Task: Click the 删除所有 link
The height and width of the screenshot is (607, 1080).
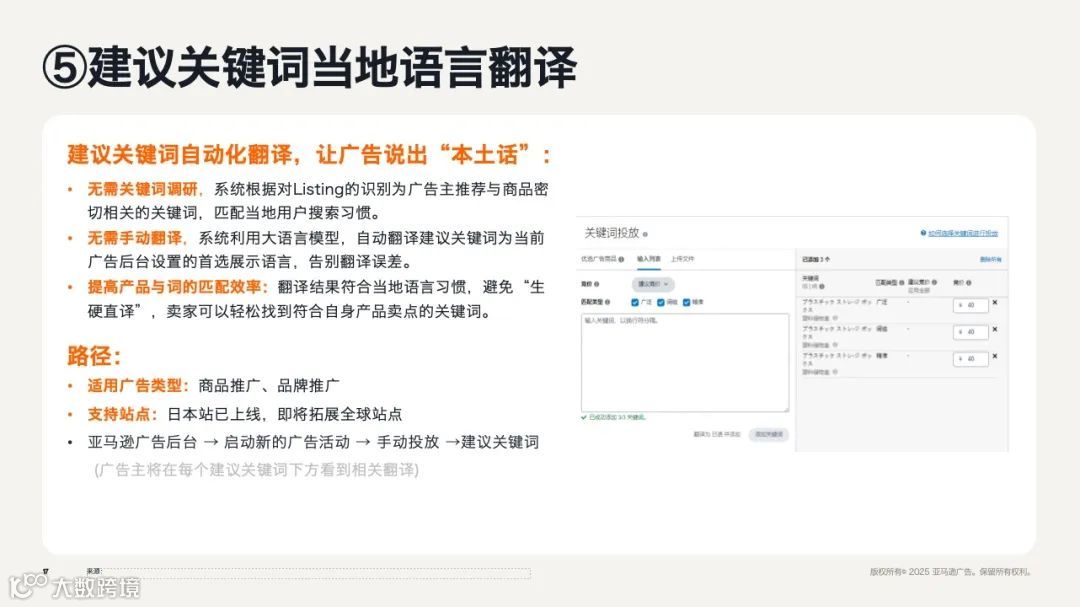Action: [990, 260]
